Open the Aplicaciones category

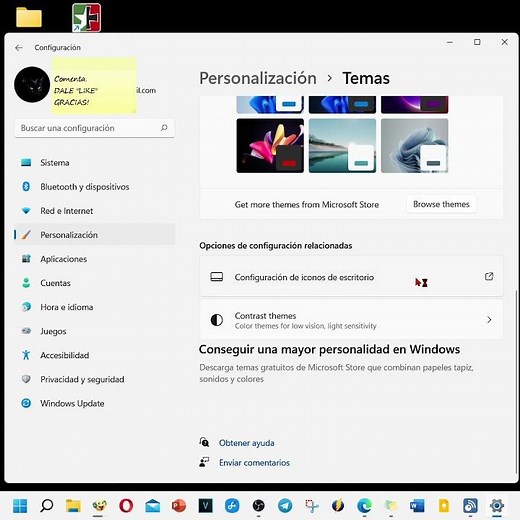tap(95, 259)
